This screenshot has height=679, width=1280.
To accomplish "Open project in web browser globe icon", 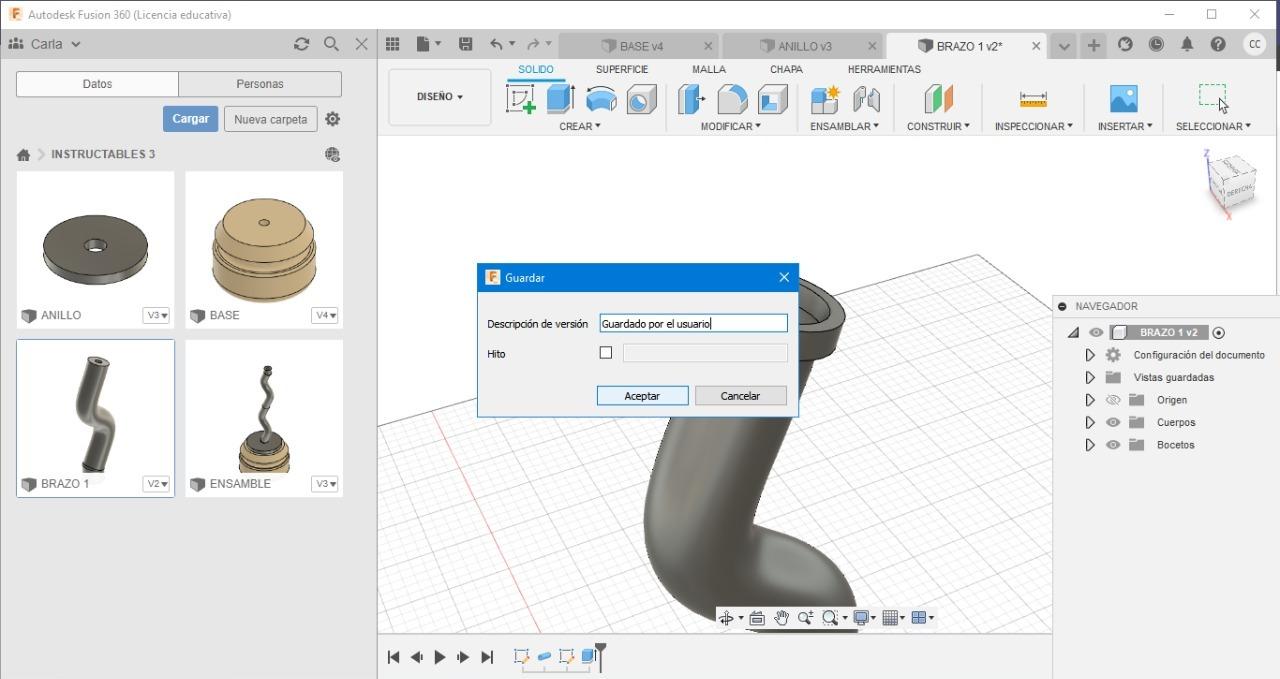I will click(333, 154).
